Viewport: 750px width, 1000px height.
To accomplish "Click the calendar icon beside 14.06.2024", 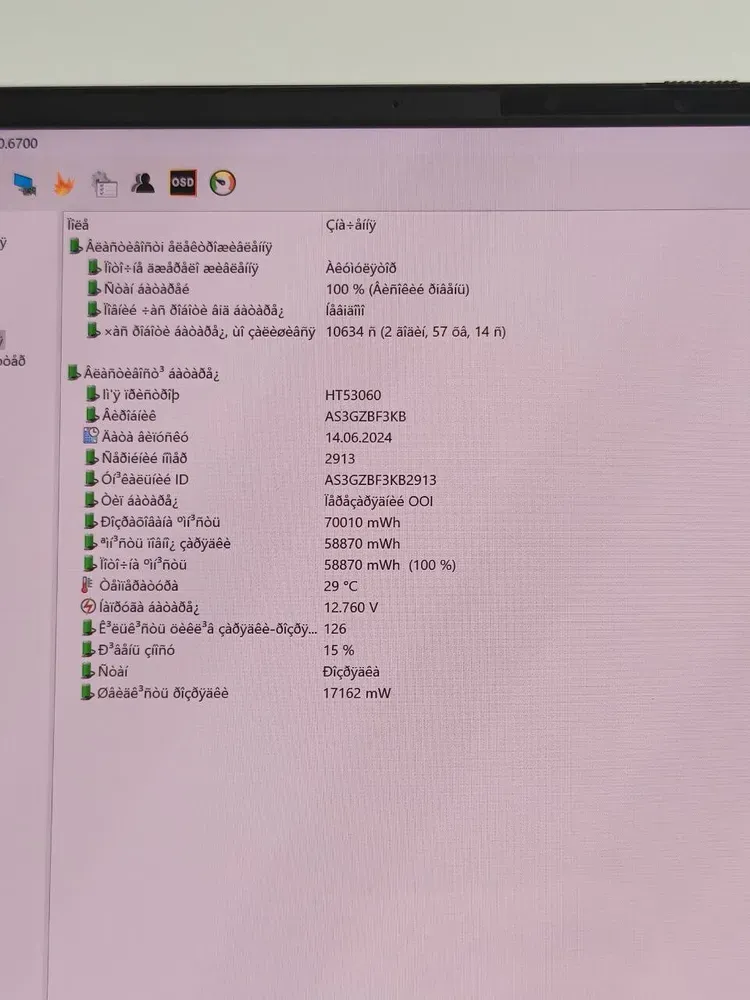I will click(90, 436).
